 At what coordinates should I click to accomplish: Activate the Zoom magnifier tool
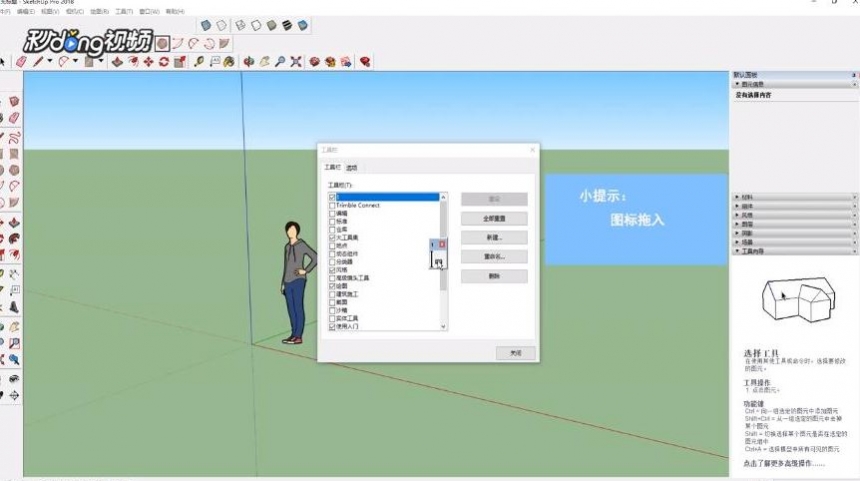coord(280,62)
